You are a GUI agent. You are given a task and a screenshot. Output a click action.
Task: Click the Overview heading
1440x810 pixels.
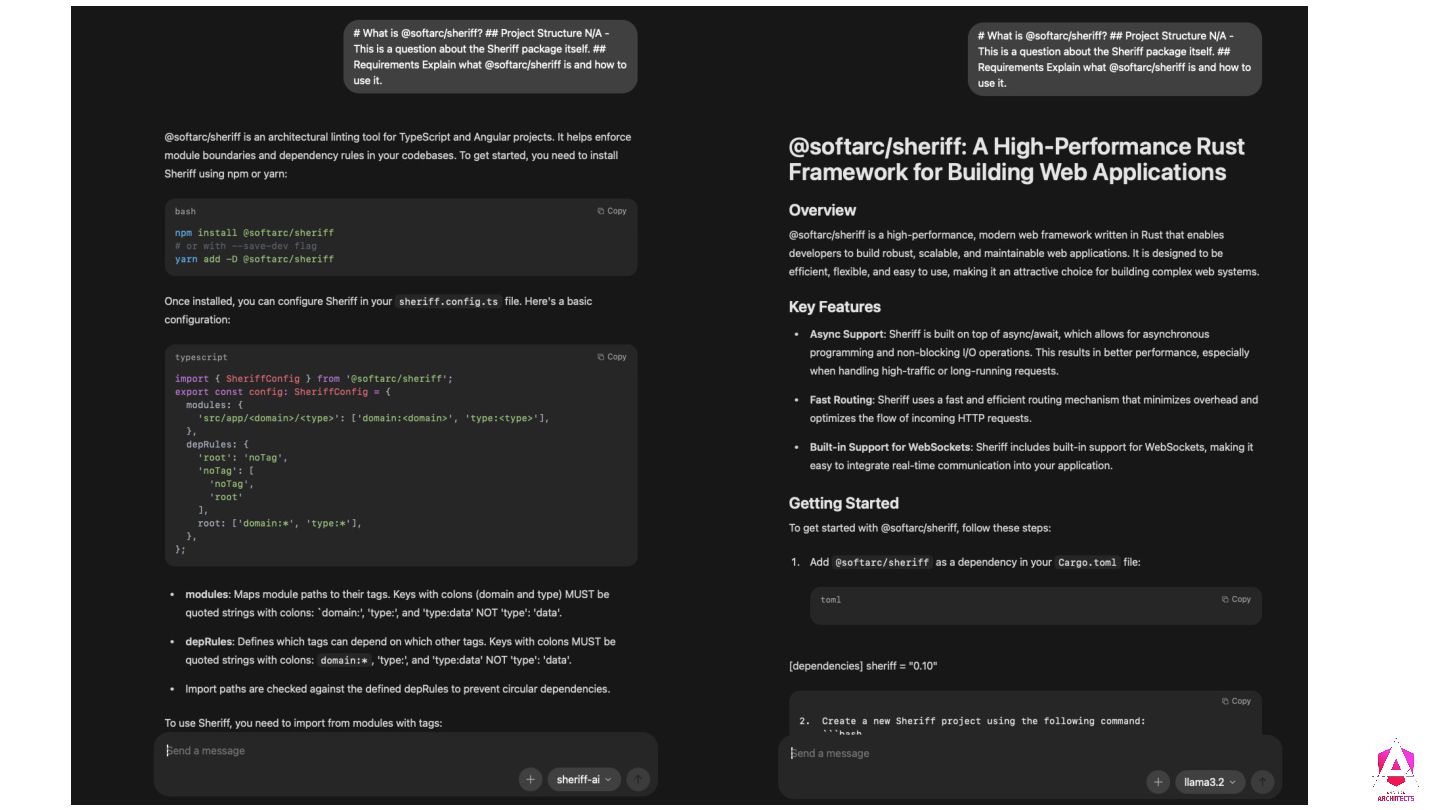[x=822, y=210]
